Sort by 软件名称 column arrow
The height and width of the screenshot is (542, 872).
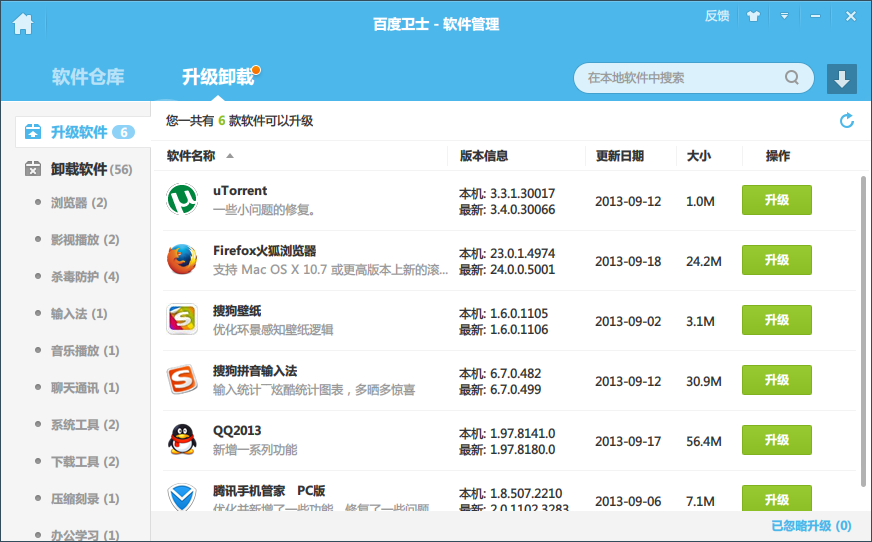230,156
